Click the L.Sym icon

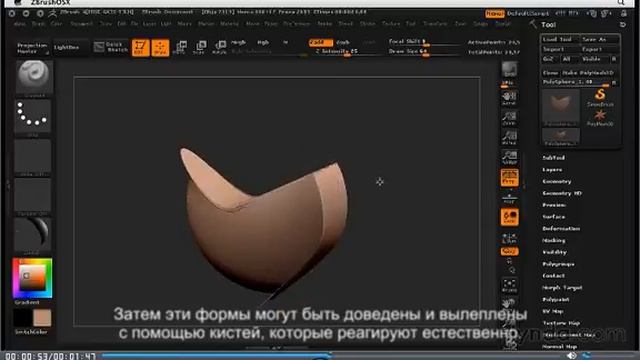coord(509,238)
